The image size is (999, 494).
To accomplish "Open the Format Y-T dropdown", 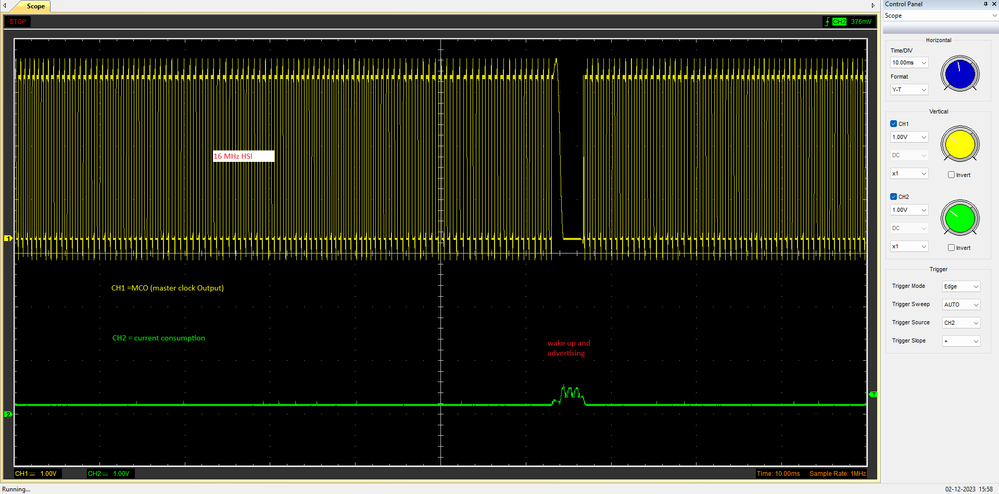I will (909, 89).
